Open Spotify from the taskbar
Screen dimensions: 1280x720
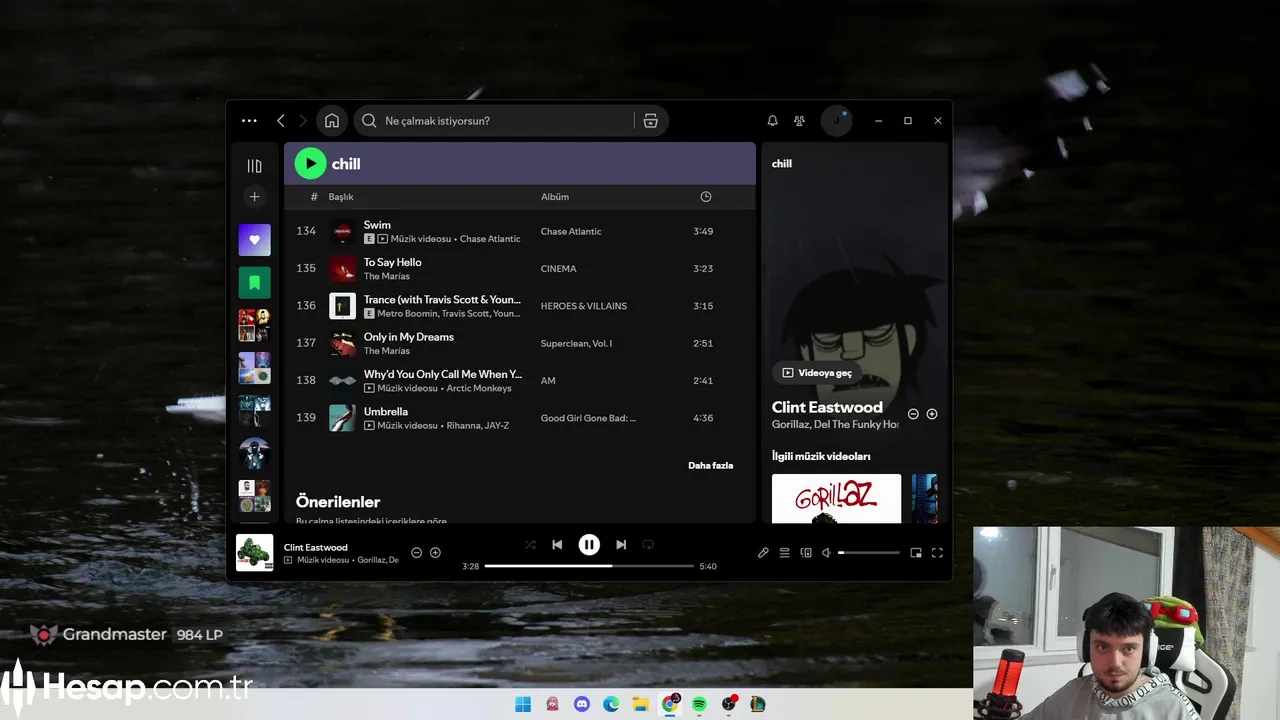[699, 704]
